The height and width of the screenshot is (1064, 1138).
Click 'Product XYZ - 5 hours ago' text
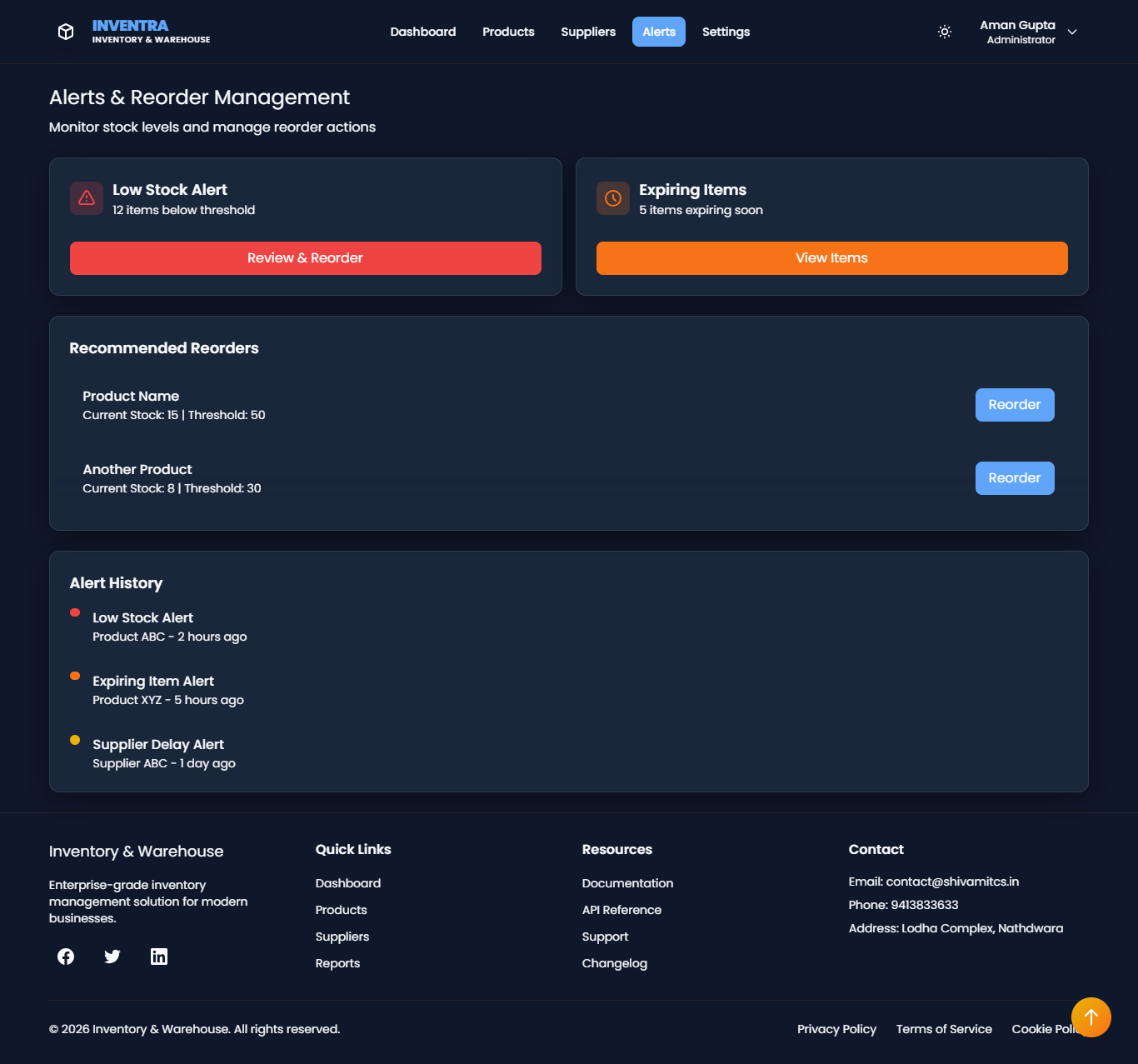click(x=168, y=700)
